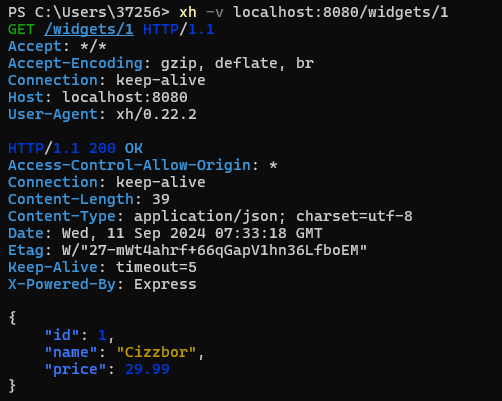
Task: Click the price value 29.99
Action: click(x=147, y=369)
